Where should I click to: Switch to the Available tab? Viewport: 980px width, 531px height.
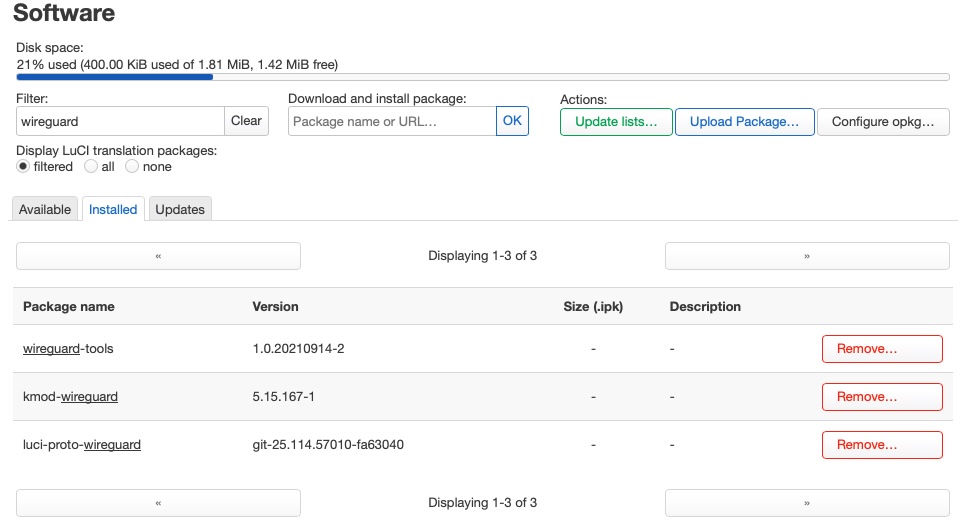(x=45, y=209)
